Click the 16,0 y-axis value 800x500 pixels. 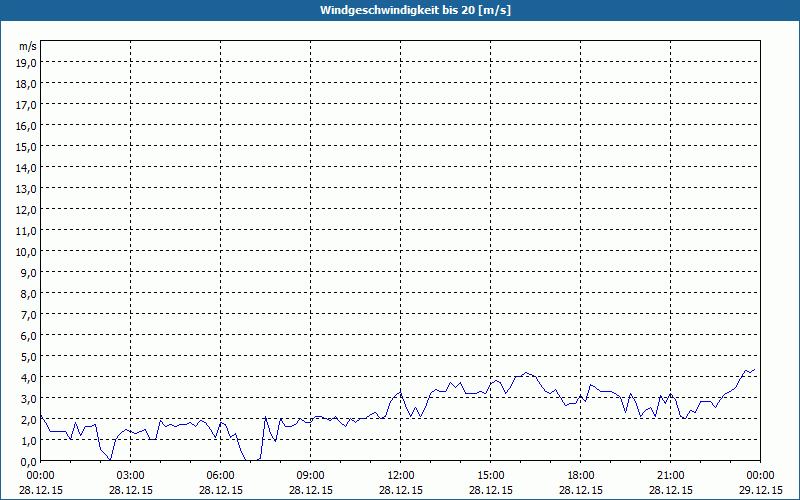(28, 126)
